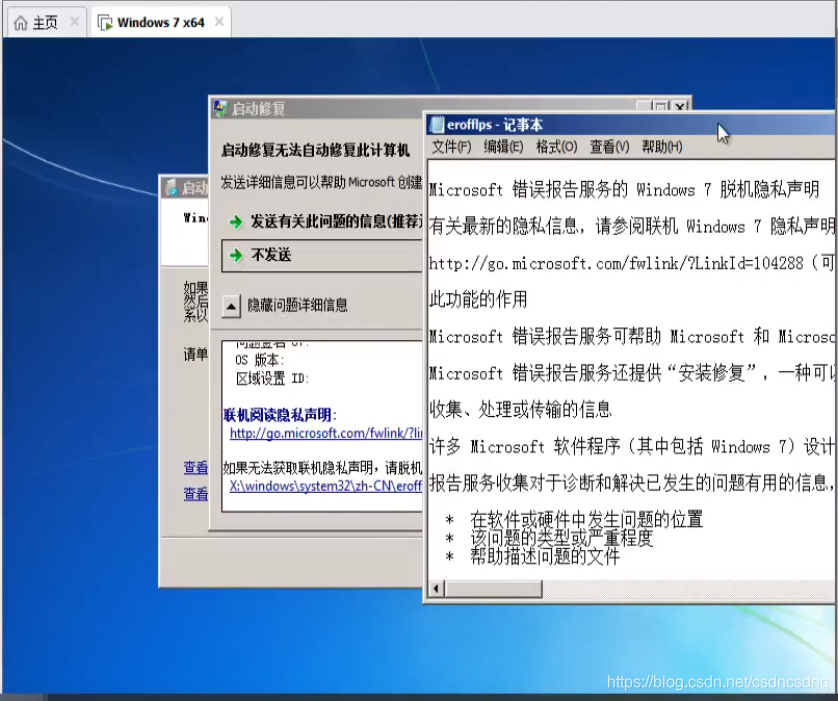Click the 启动修复 dialog title icon
This screenshot has height=701, width=838.
click(221, 108)
